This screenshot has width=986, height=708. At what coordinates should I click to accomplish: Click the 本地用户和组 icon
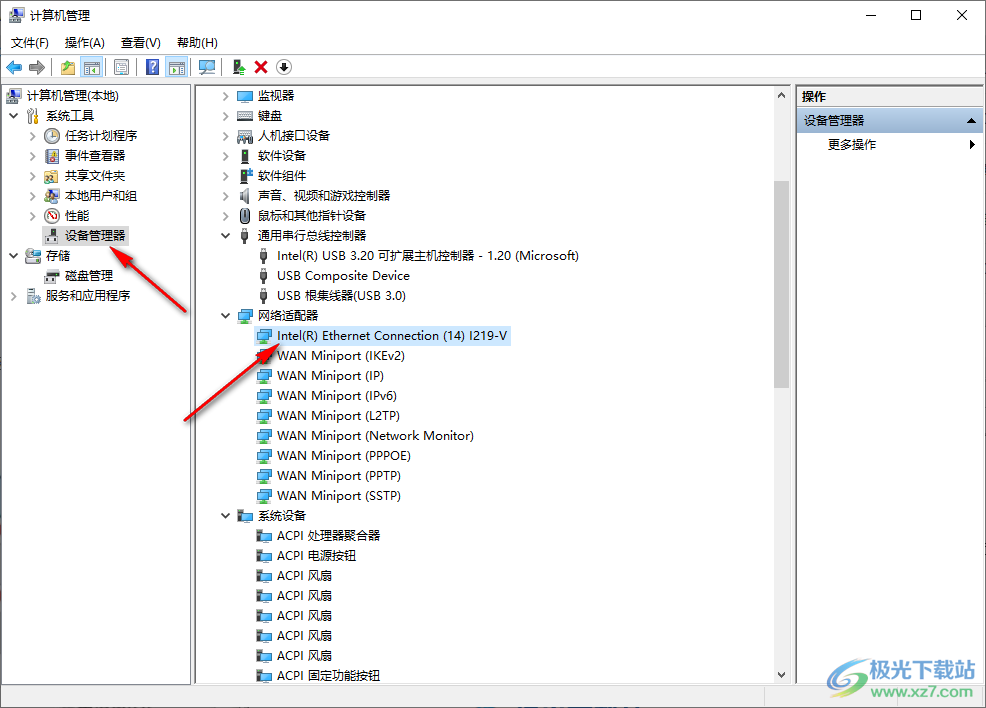(x=52, y=196)
